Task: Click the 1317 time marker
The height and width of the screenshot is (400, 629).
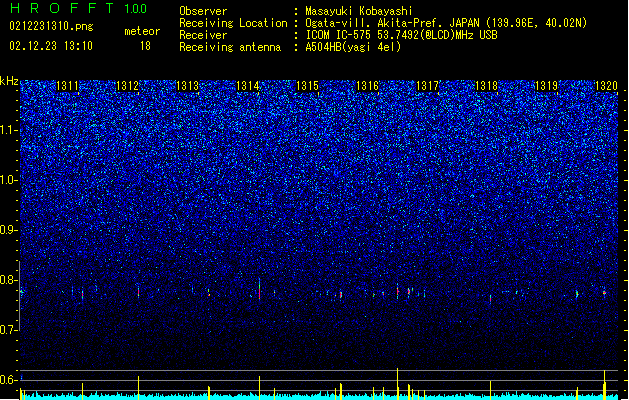Action: [x=427, y=86]
